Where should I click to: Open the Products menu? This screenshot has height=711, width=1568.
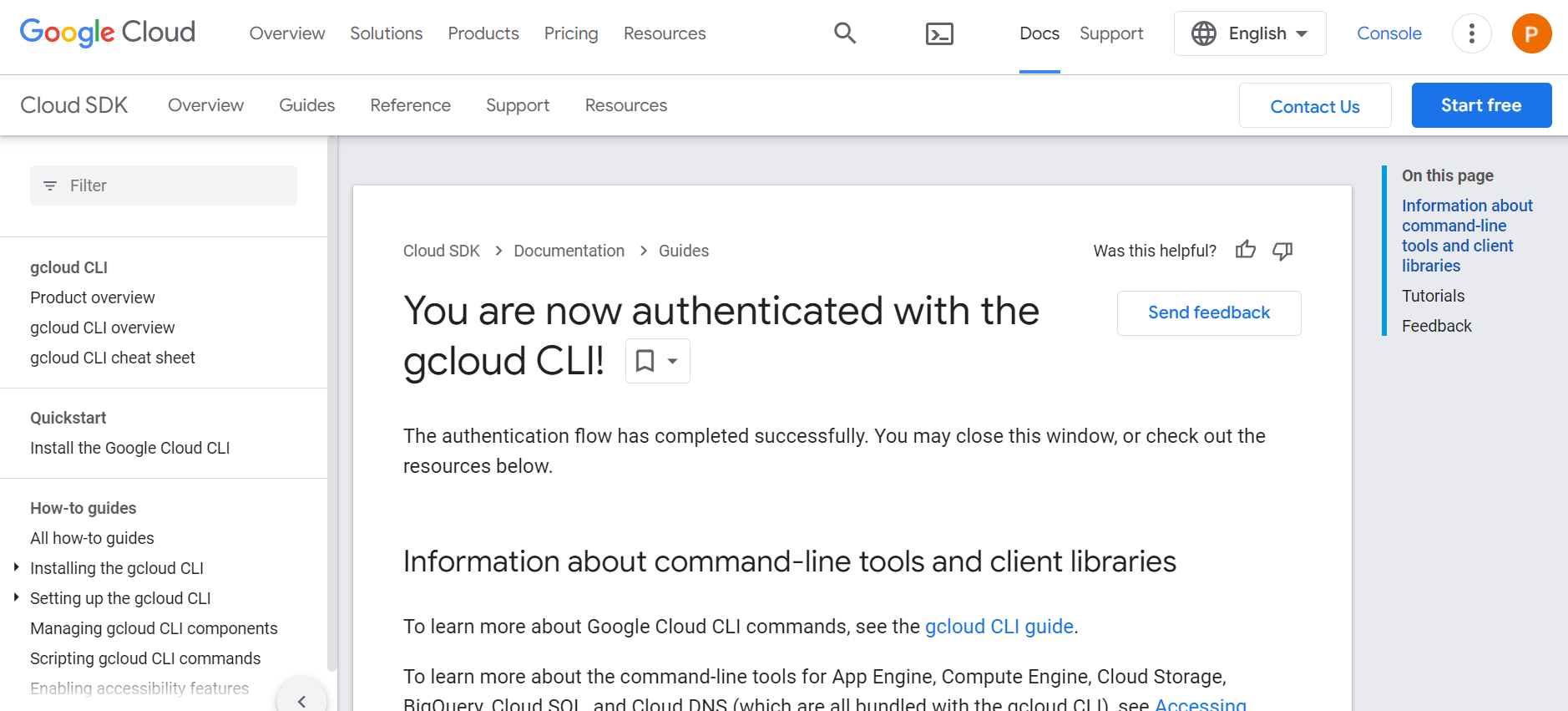click(x=483, y=33)
